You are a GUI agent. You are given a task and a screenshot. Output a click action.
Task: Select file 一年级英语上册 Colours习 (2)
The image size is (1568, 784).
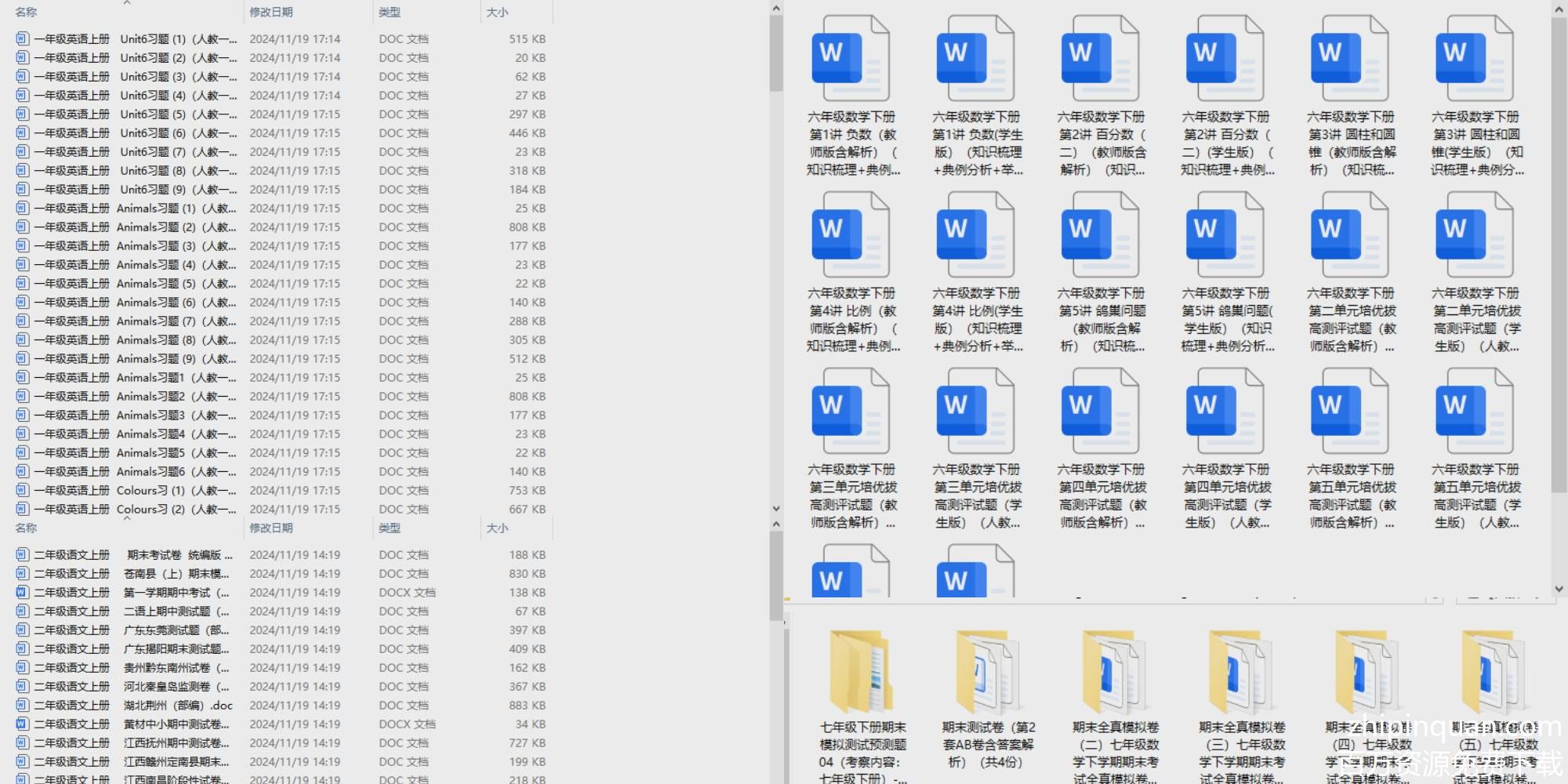(x=133, y=510)
